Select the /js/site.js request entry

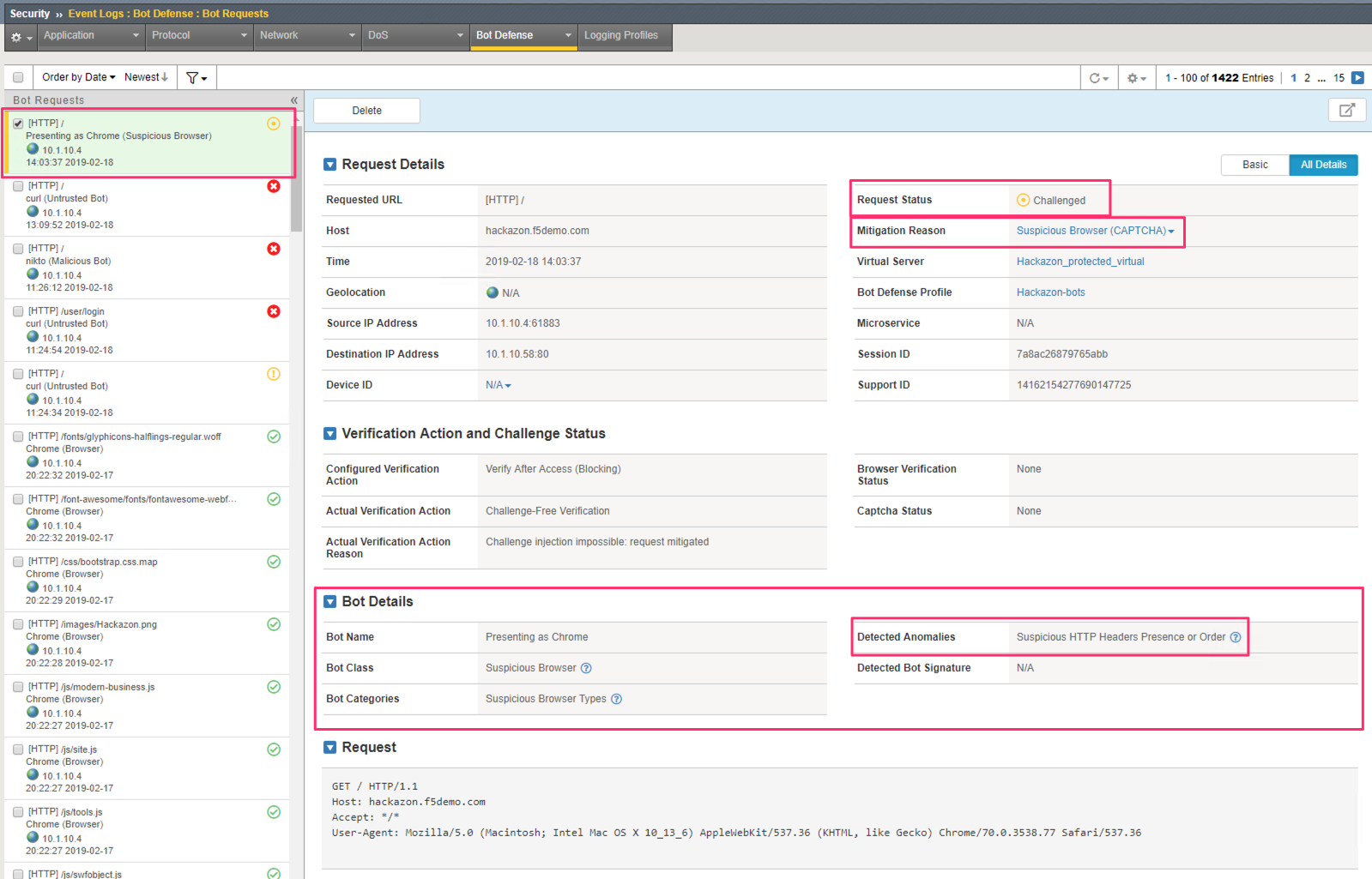click(x=147, y=768)
